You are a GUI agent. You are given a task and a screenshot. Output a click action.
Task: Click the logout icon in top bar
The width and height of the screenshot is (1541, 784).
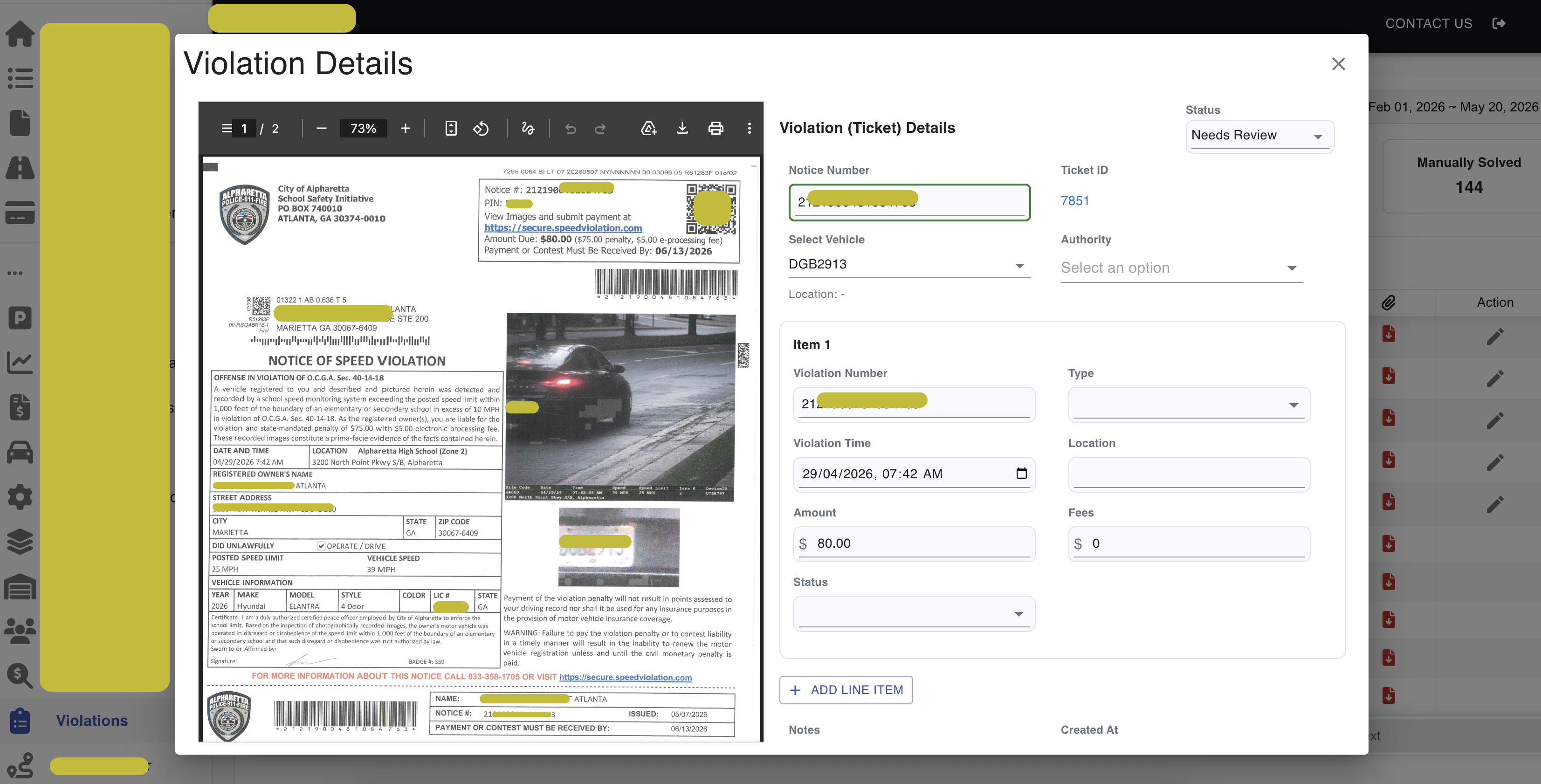1499,23
